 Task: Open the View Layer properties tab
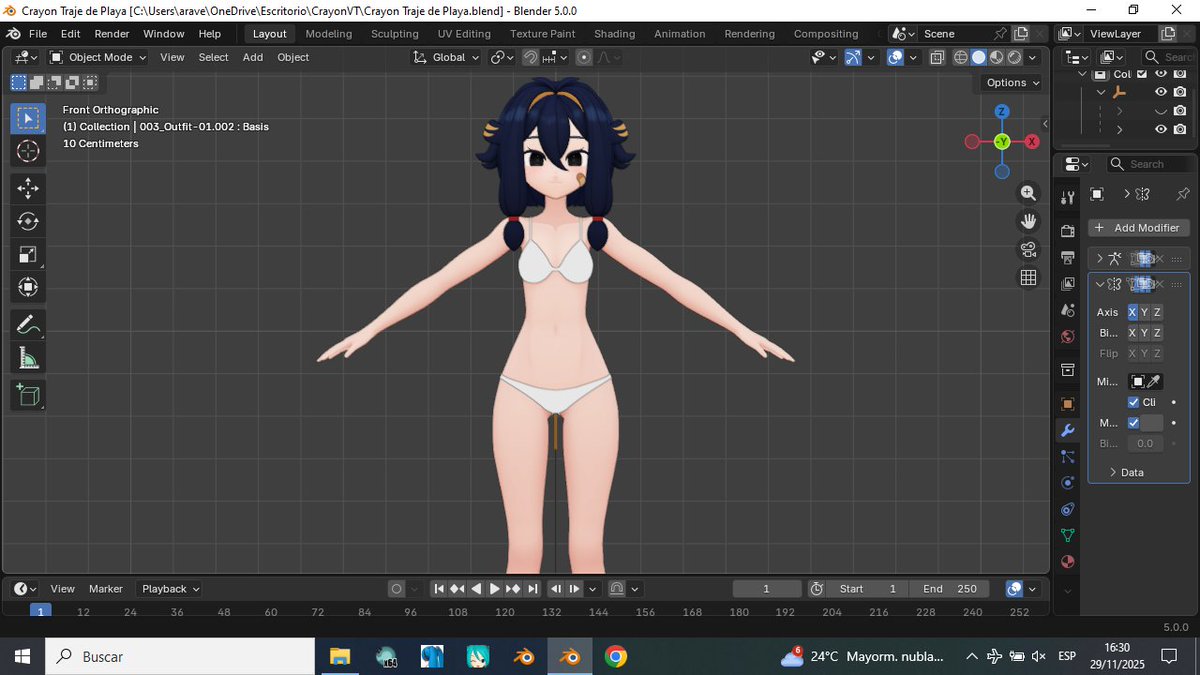click(1067, 284)
